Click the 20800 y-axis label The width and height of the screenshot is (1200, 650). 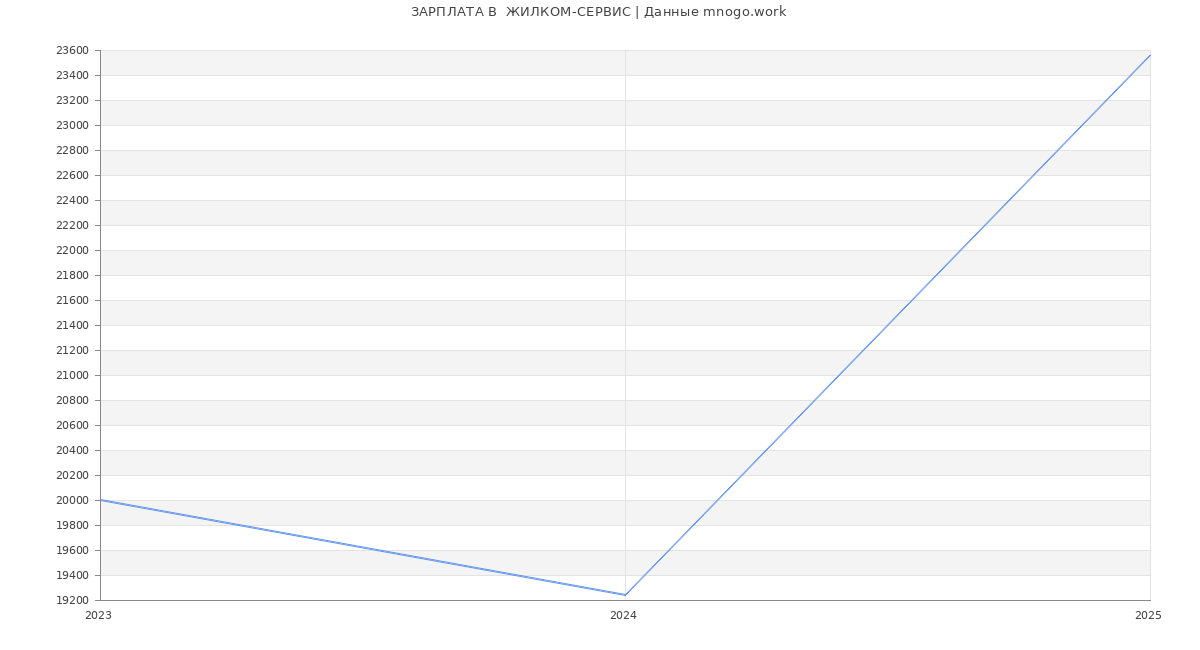point(72,400)
